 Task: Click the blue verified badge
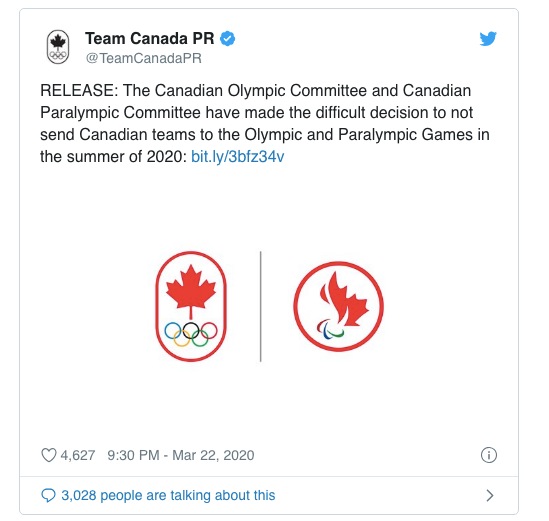pyautogui.click(x=228, y=39)
